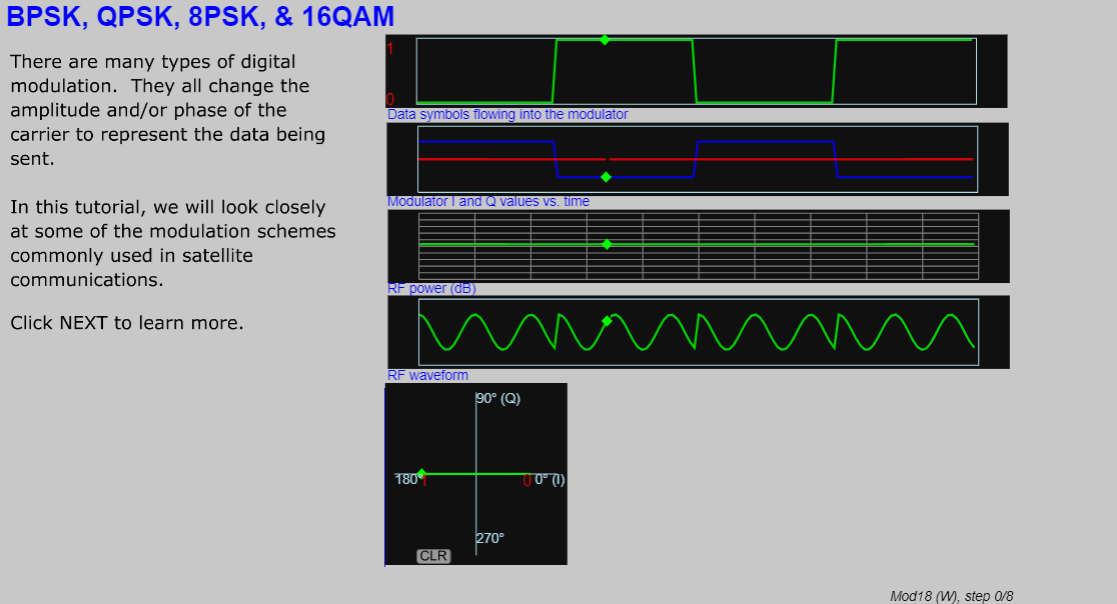The height and width of the screenshot is (604, 1117).
Task: Click green constellation point at 180 degrees
Action: [x=421, y=473]
